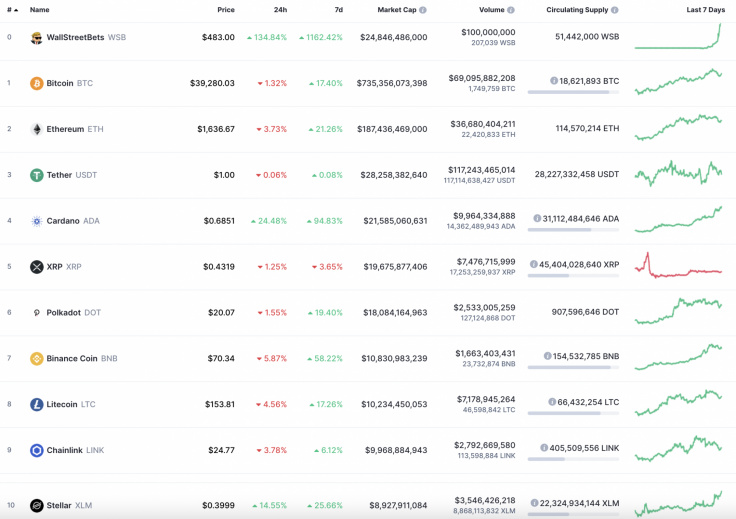Click Cardano 7d change 94.83%
Image resolution: width=736 pixels, height=519 pixels.
[325, 221]
